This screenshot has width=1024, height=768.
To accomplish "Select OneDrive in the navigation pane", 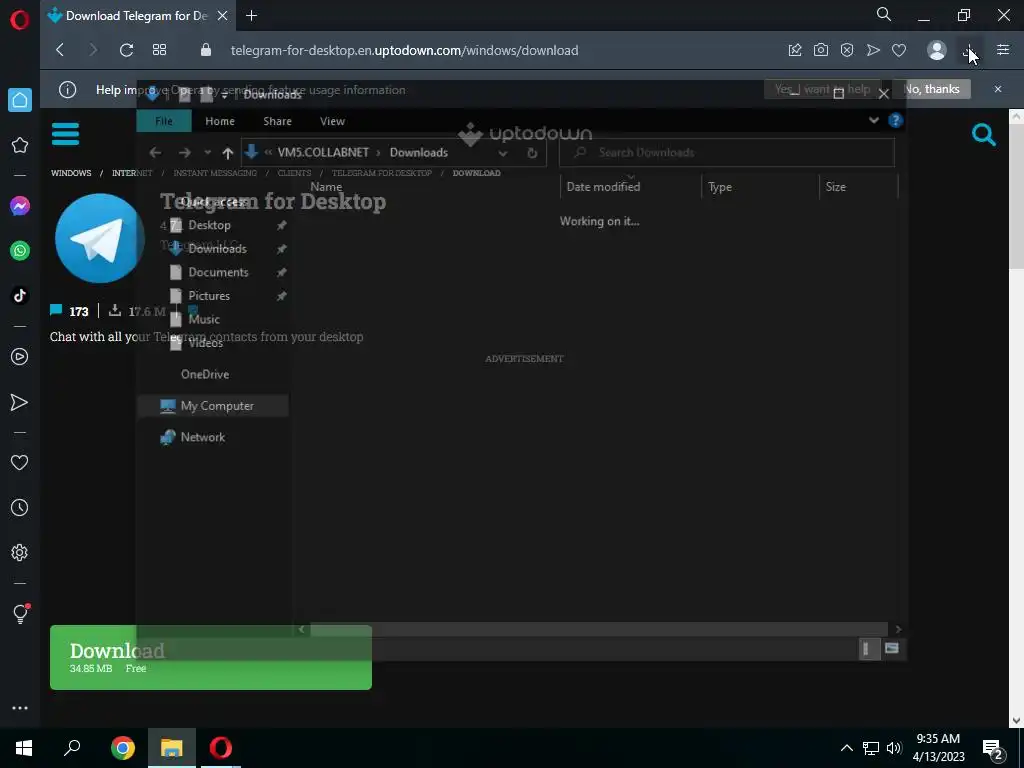I will point(204,374).
